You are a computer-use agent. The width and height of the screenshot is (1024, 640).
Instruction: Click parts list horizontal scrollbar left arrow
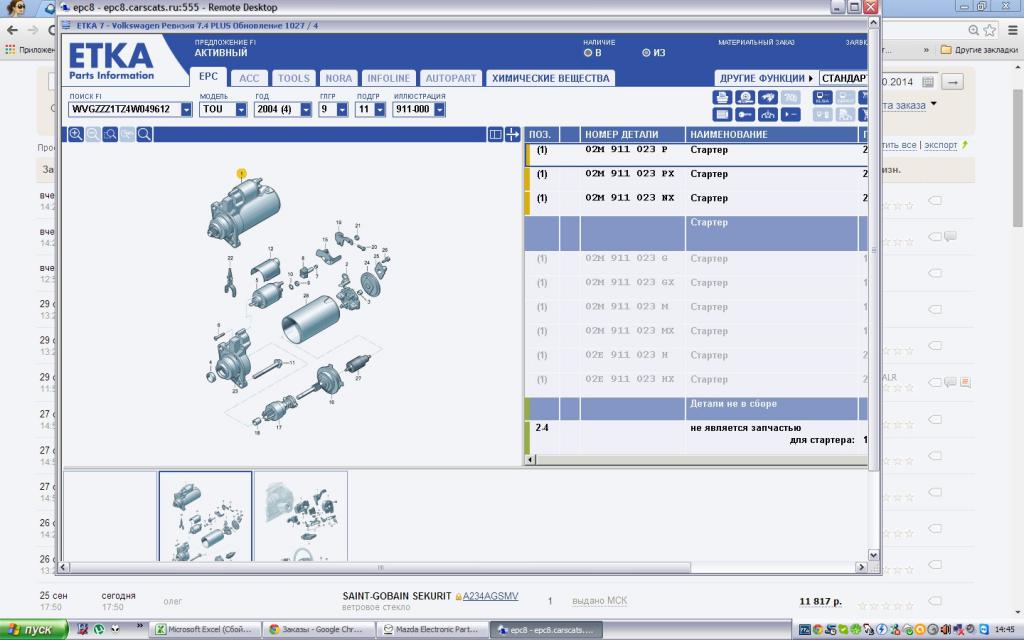pos(530,460)
